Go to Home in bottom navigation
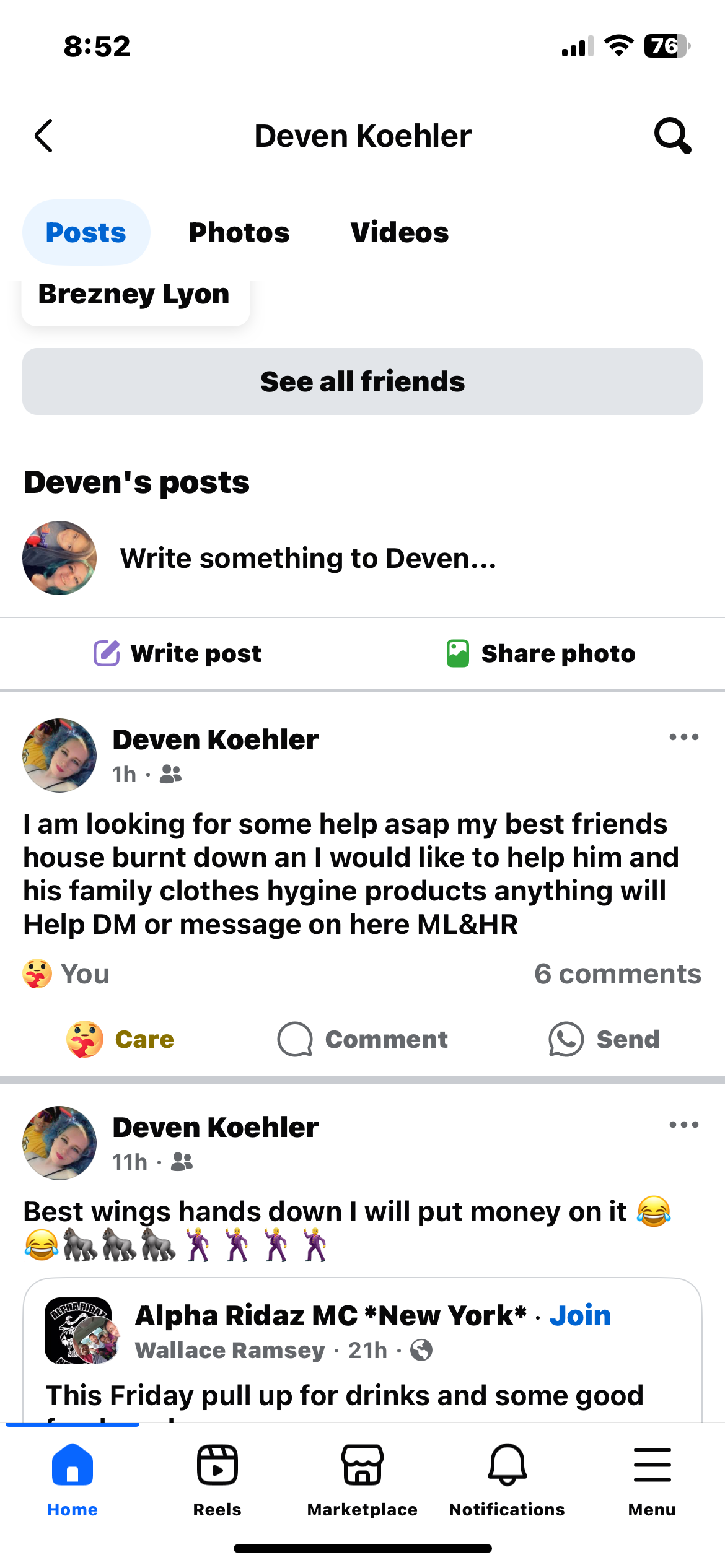 72,1480
